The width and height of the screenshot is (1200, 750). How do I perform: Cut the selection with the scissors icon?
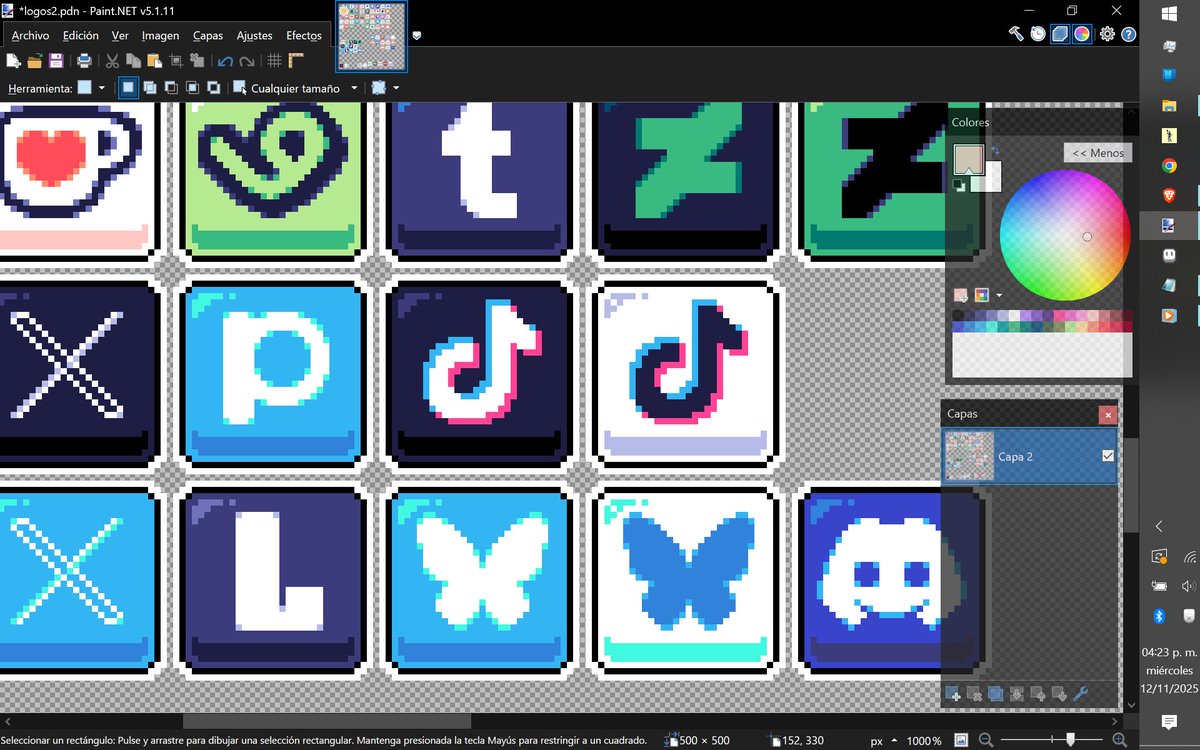[x=113, y=61]
